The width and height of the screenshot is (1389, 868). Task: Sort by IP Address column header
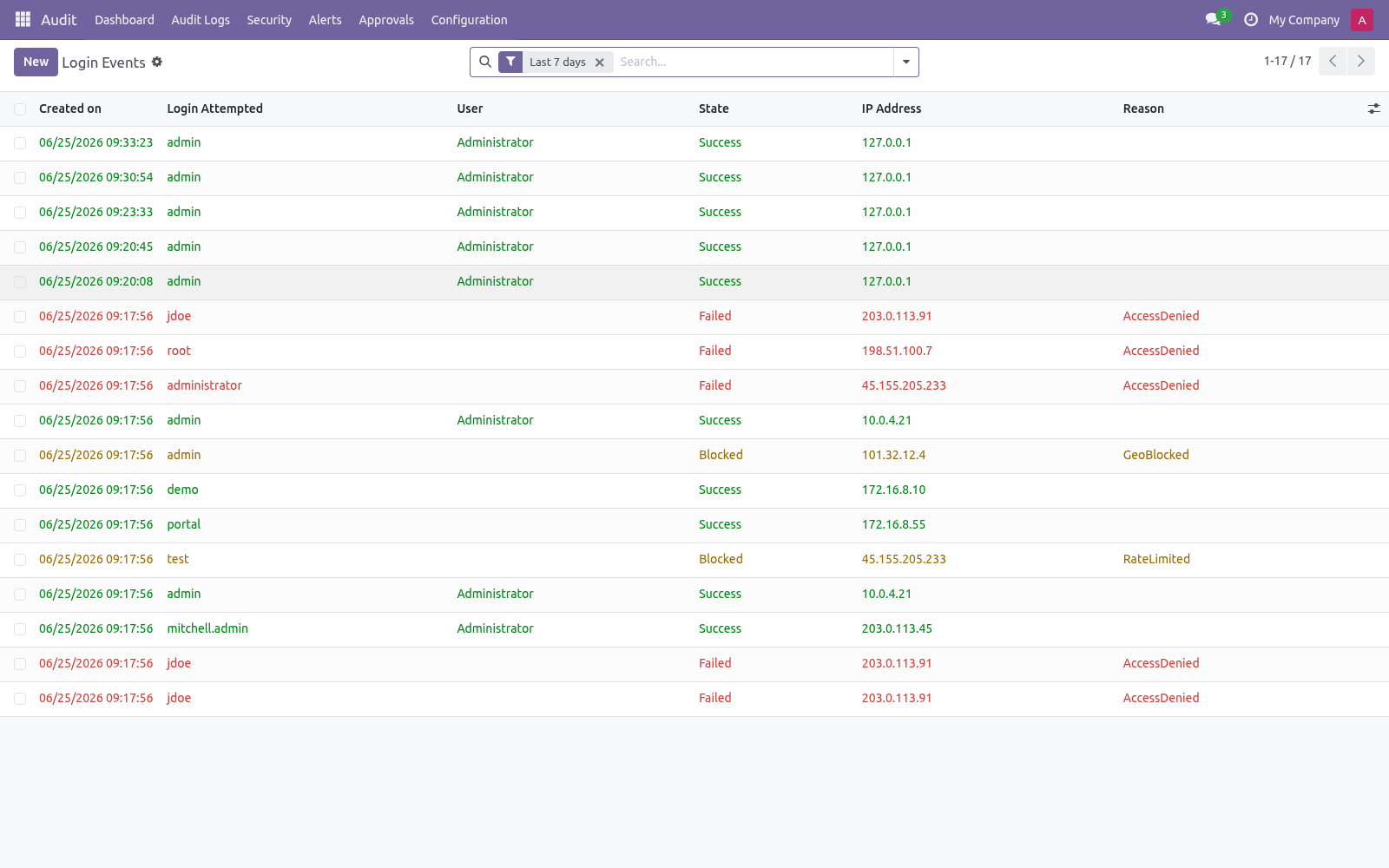click(x=892, y=108)
